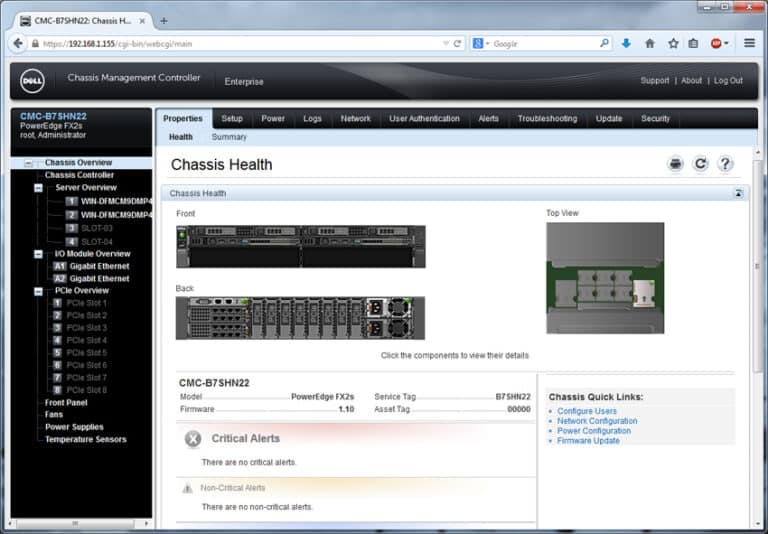Click the Front chassis view image

pyautogui.click(x=301, y=246)
